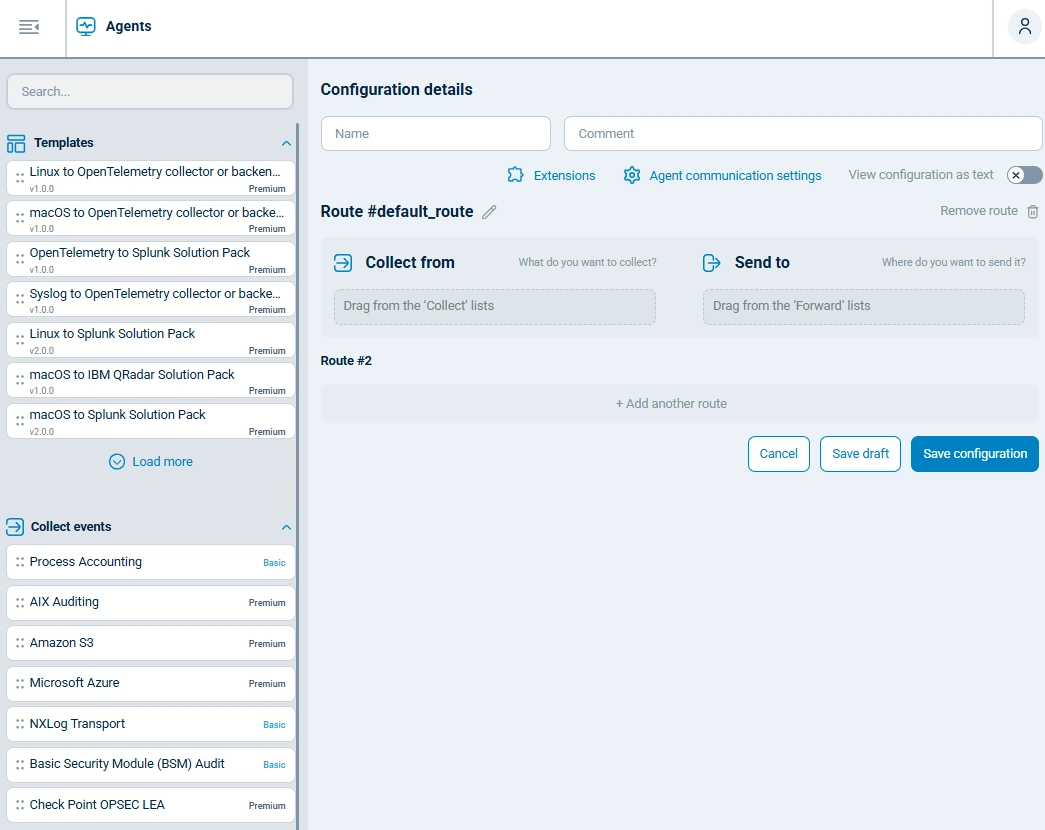Click the Send to icon

pyautogui.click(x=711, y=262)
